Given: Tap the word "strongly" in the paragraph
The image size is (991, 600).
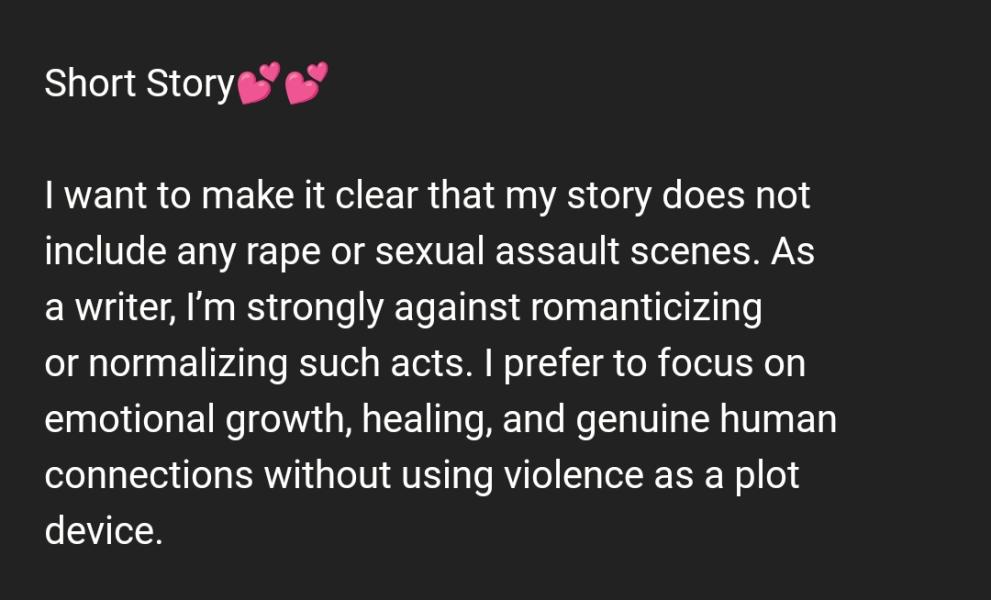Looking at the screenshot, I should point(315,308).
